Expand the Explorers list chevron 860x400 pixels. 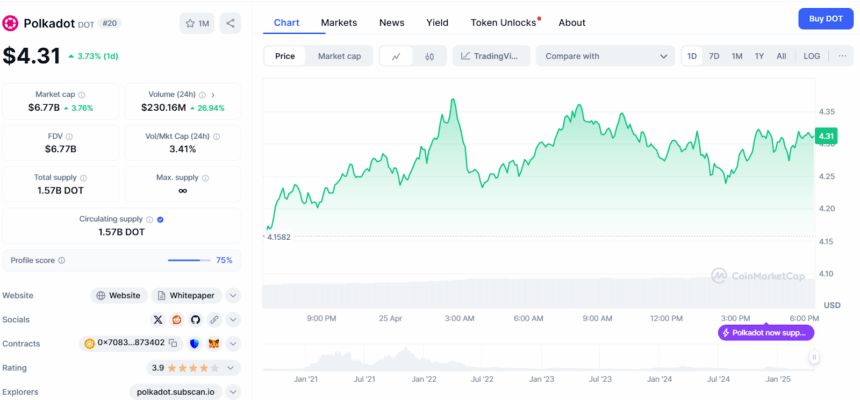pyautogui.click(x=233, y=391)
